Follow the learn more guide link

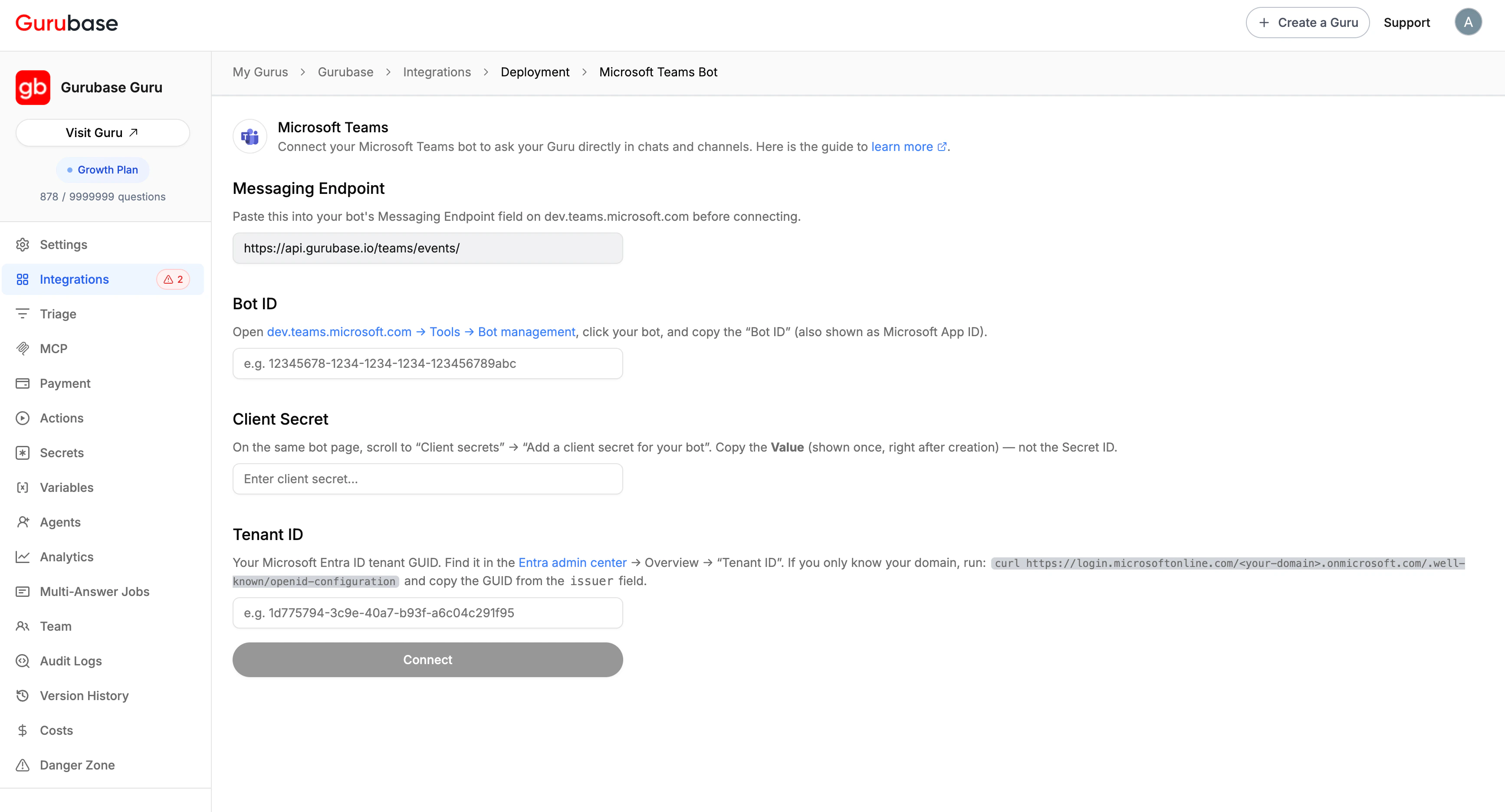pyautogui.click(x=909, y=147)
